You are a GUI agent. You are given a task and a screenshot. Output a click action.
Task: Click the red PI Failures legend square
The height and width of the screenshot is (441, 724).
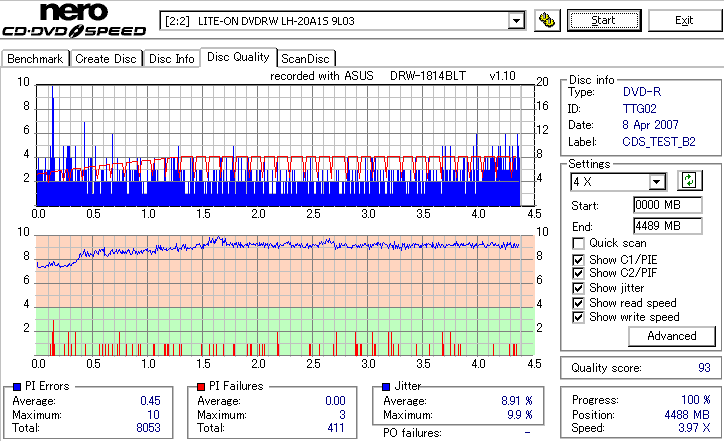click(201, 387)
